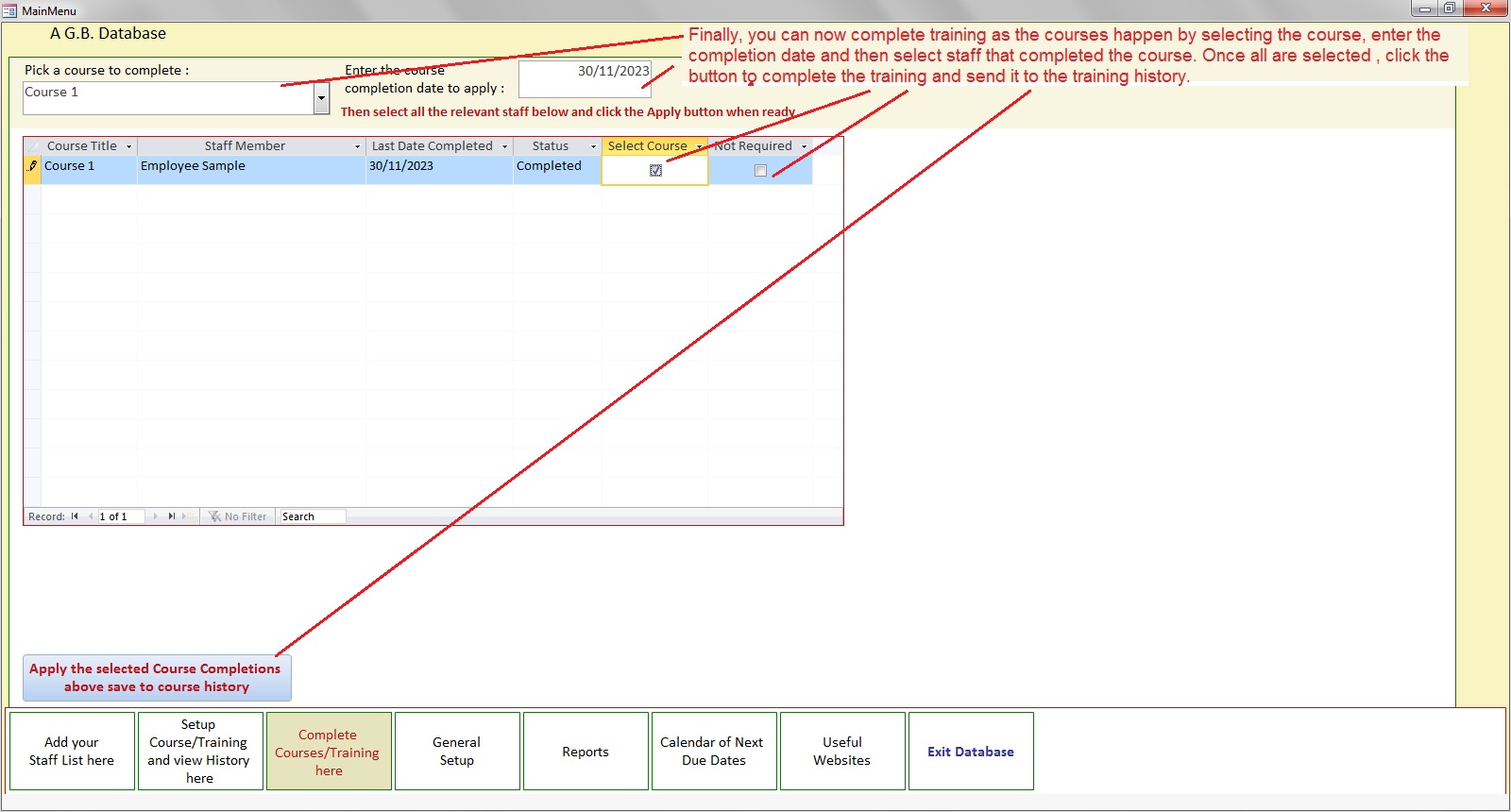Open the Pick a course dropdown
This screenshot has height=812, width=1511.
click(321, 98)
